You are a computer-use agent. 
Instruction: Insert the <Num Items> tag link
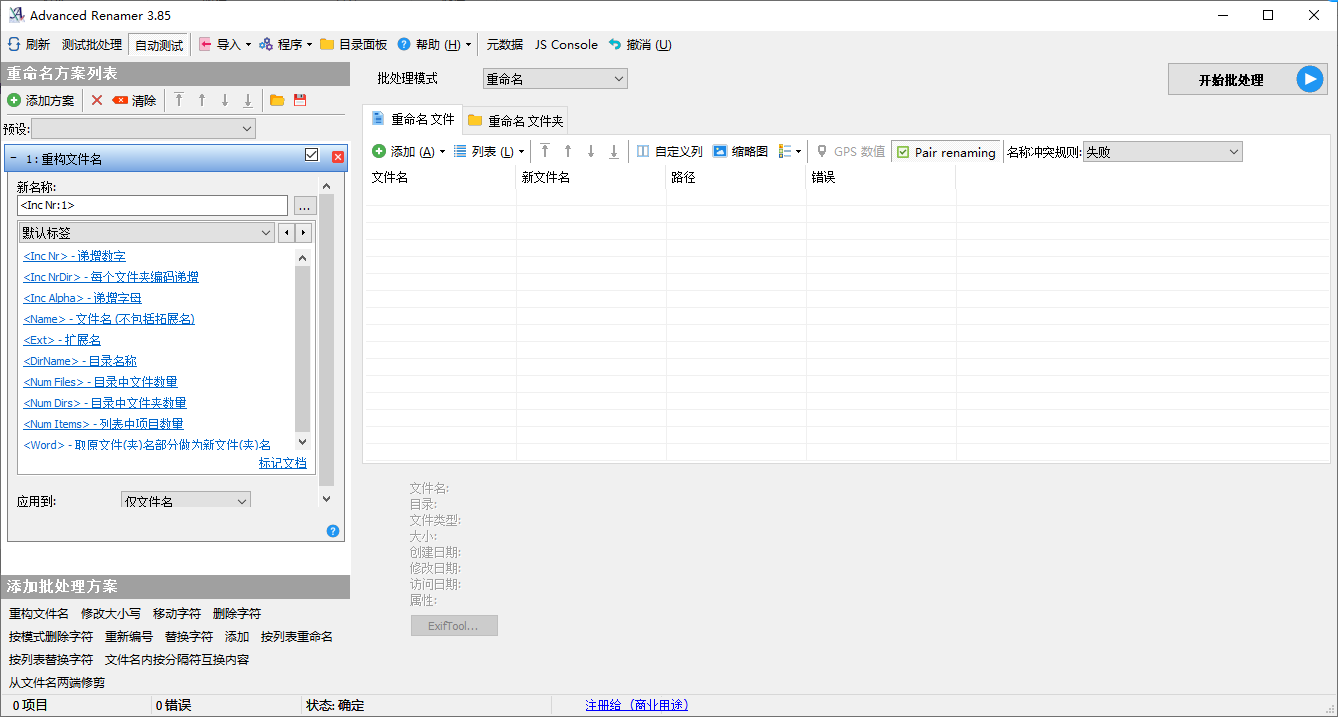(x=104, y=424)
